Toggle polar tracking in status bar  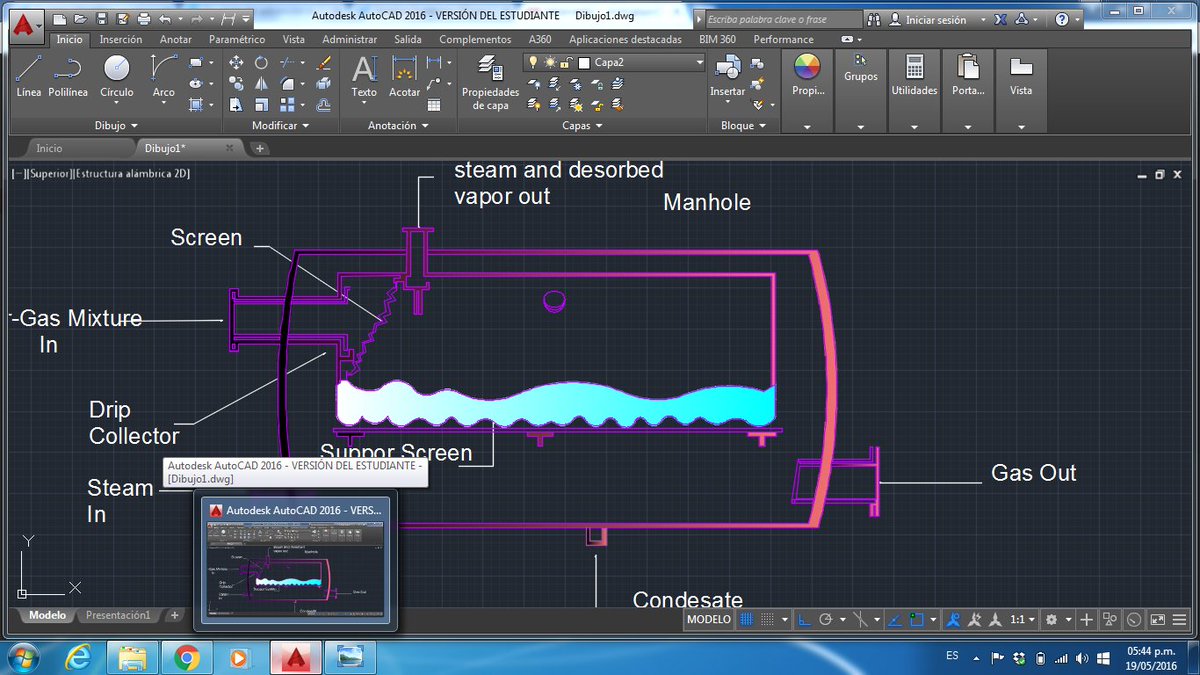click(826, 620)
